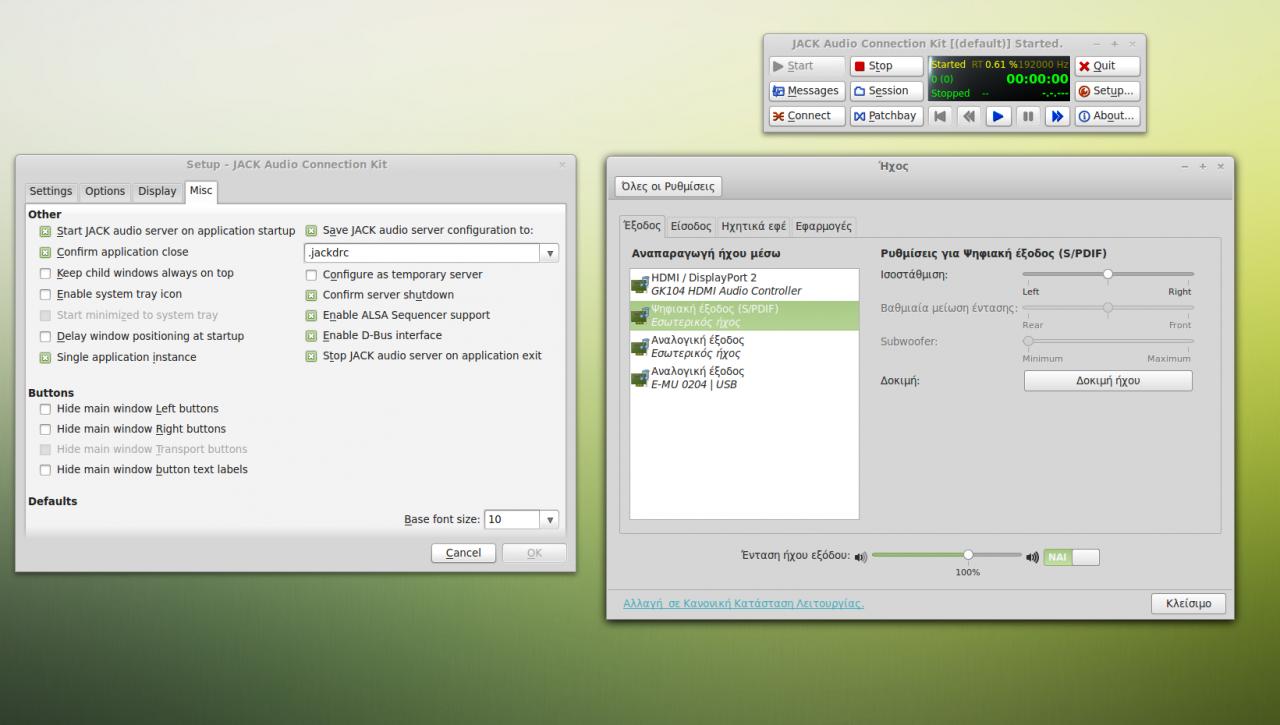Image resolution: width=1280 pixels, height=725 pixels.
Task: Quit the JACK control application
Action: point(1107,66)
